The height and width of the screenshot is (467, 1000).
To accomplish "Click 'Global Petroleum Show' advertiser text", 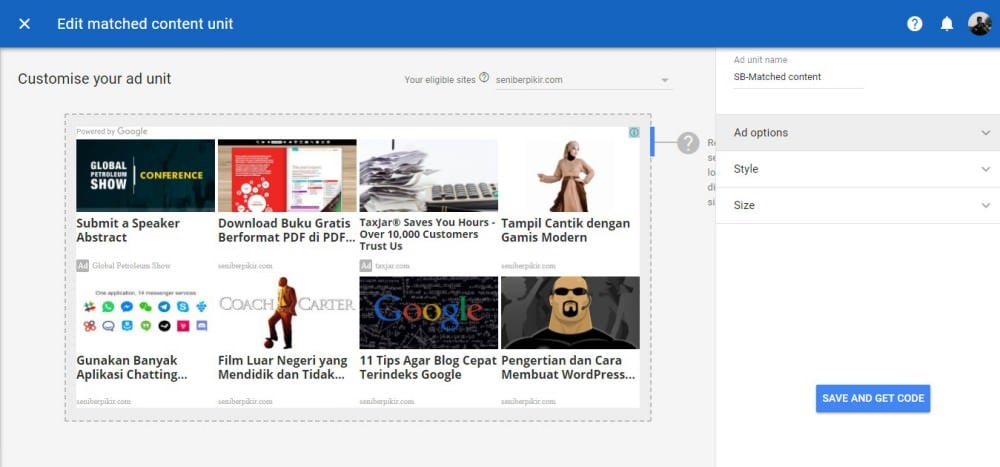I will pyautogui.click(x=131, y=266).
